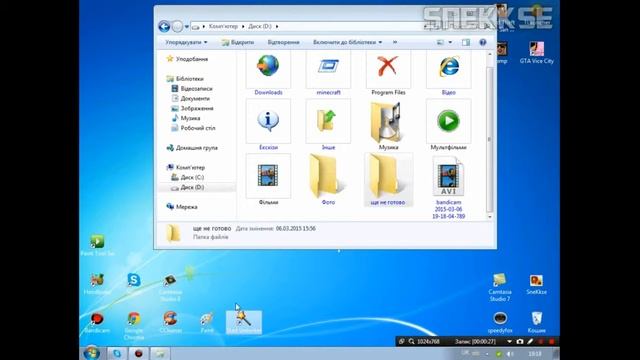The width and height of the screenshot is (640, 360).
Task: Launch CCleaner desktop shortcut
Action: [x=170, y=322]
